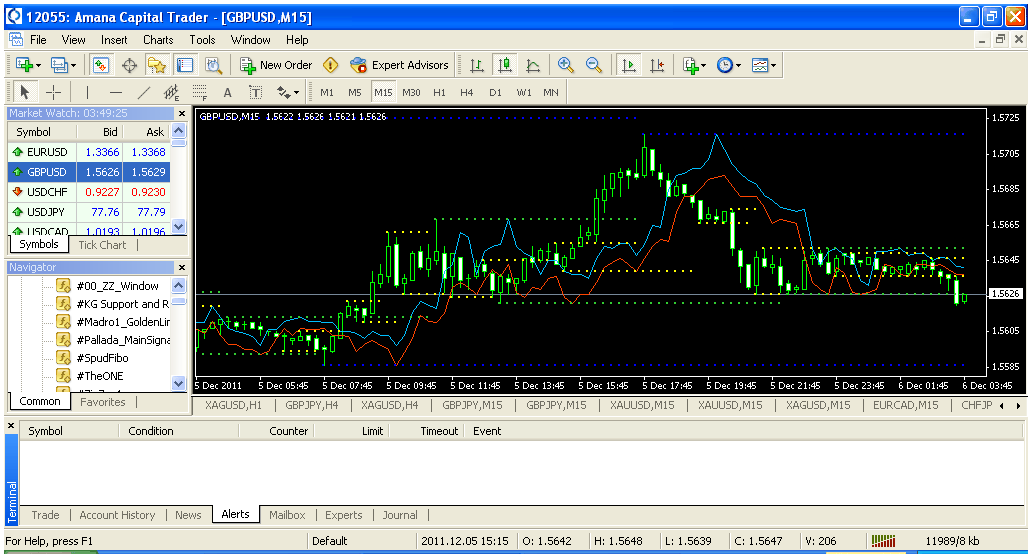Screen dimensions: 1032x554
Task: Click the New Order button
Action: point(276,65)
